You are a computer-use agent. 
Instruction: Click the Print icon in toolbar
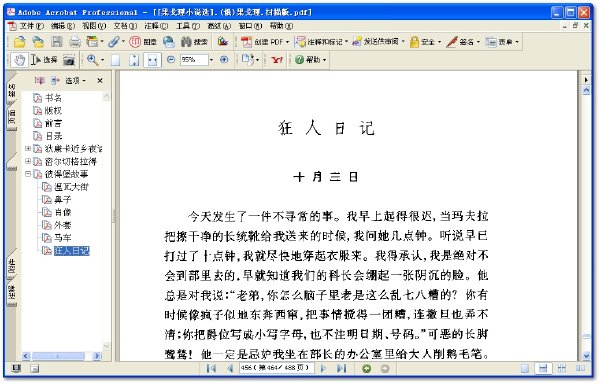(x=75, y=42)
